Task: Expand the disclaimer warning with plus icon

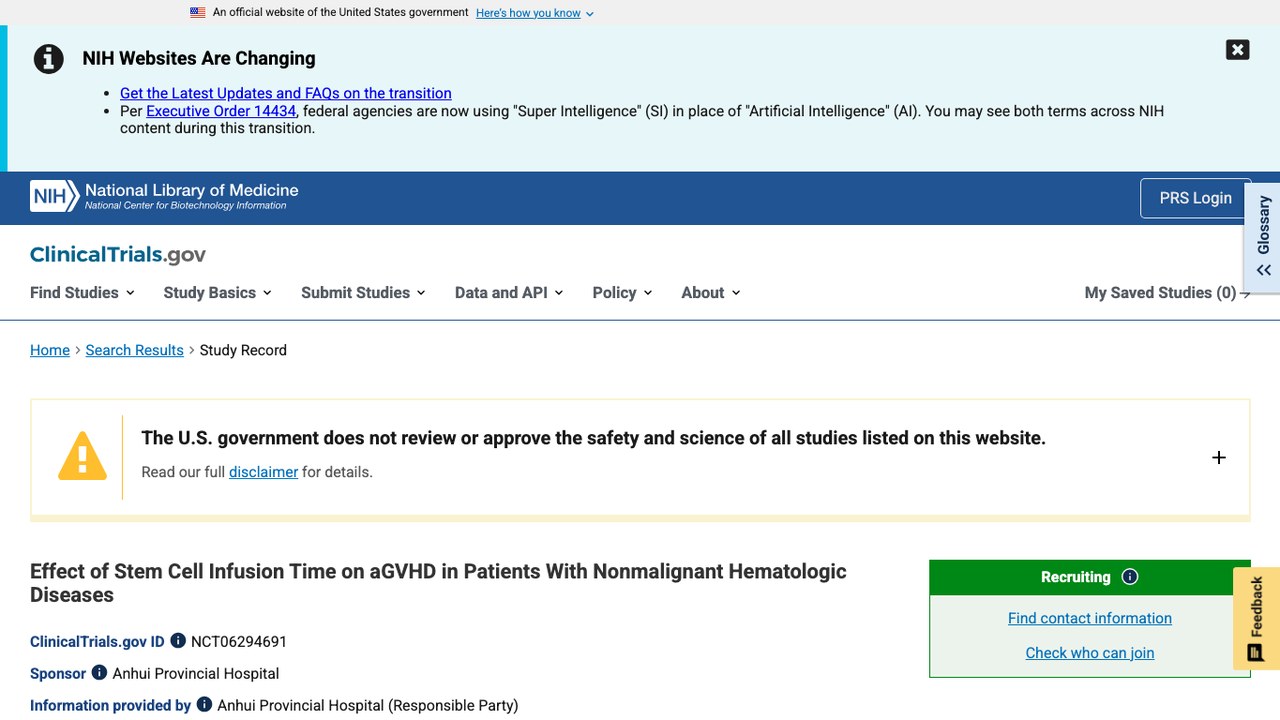Action: 1218,457
